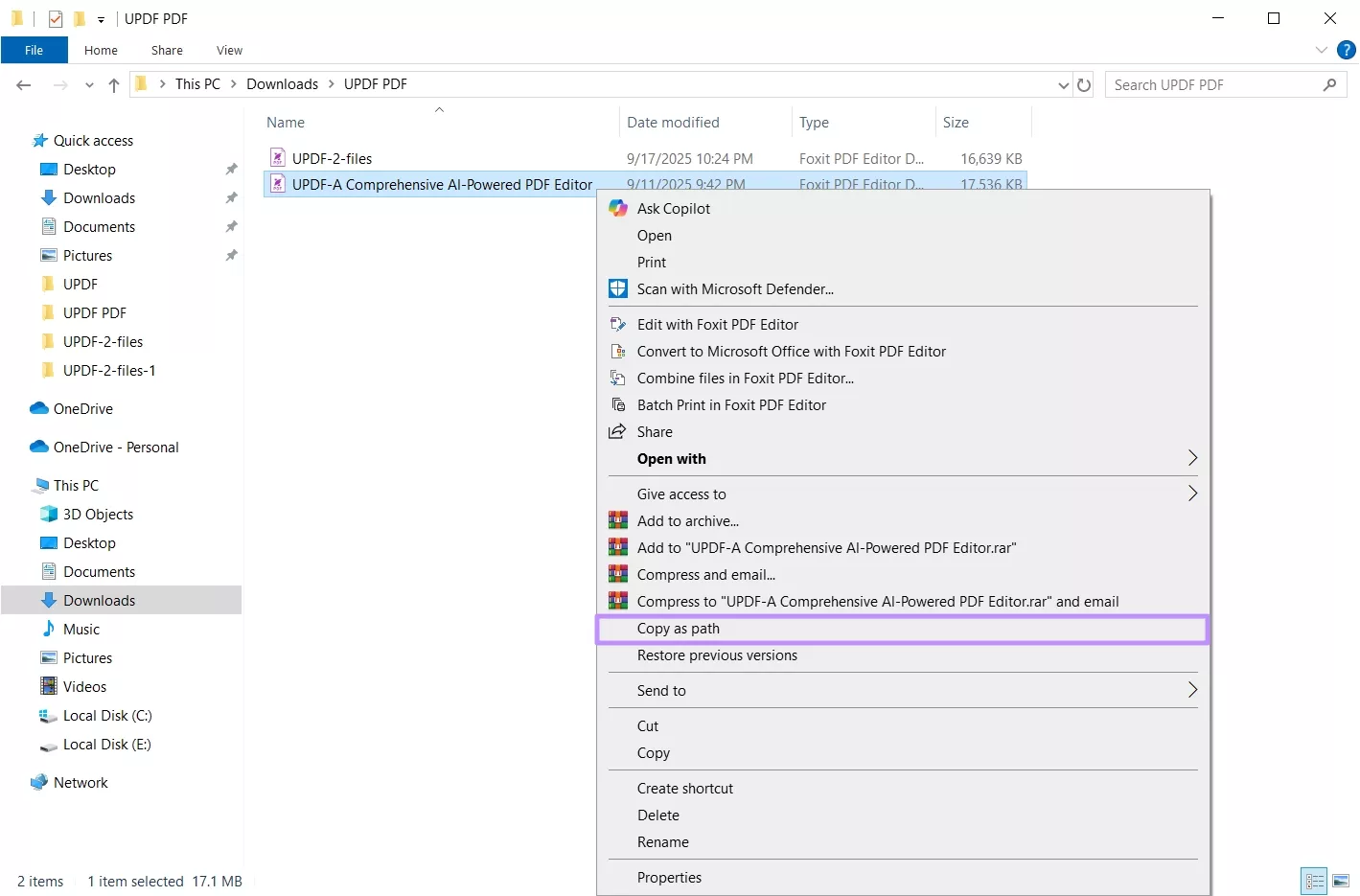
Task: Click the Combine files in Foxit icon
Action: pos(618,378)
